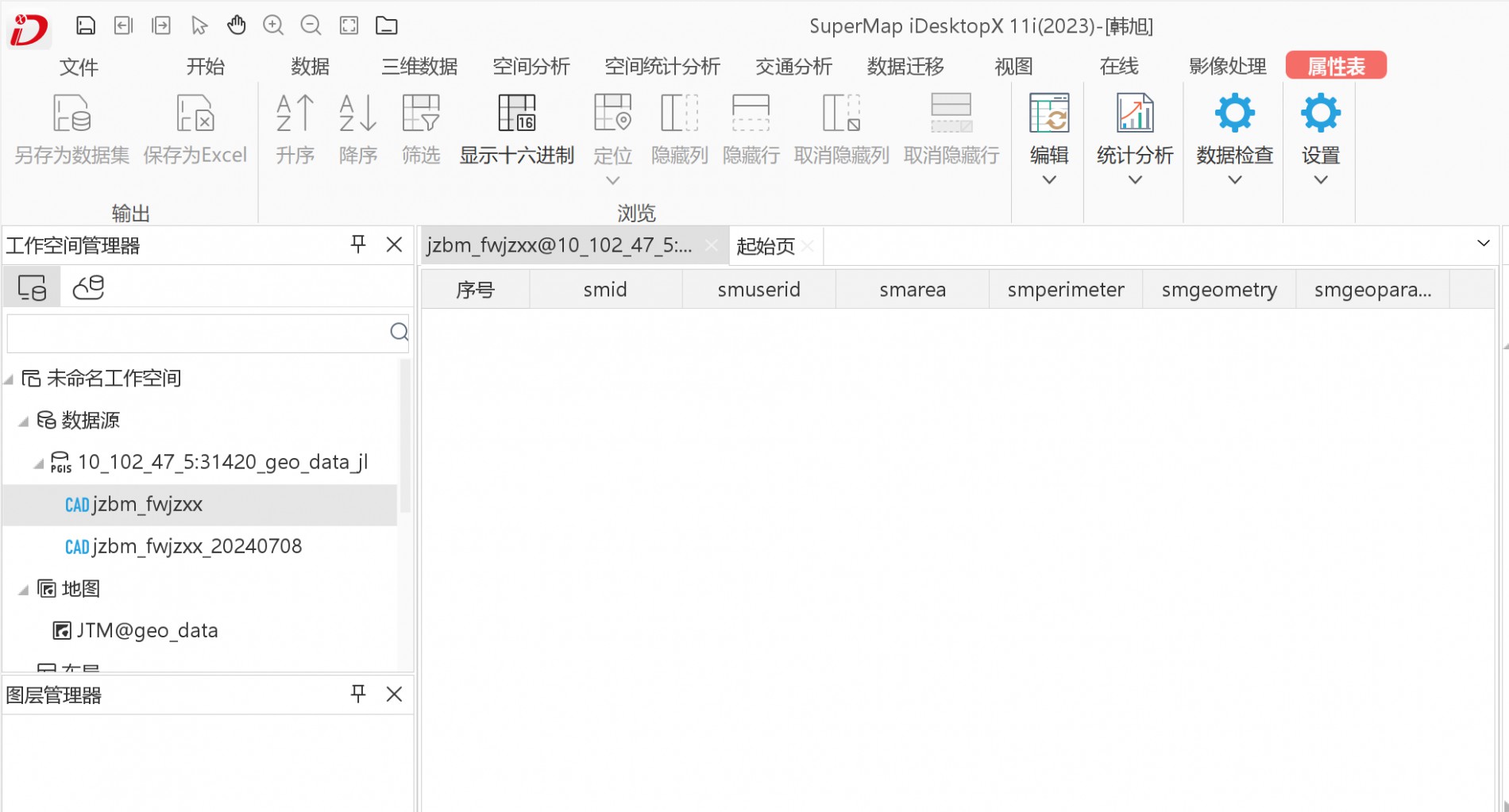Viewport: 1509px width, 812px height.
Task: Open the document tabs list chevron
Action: click(x=1483, y=243)
